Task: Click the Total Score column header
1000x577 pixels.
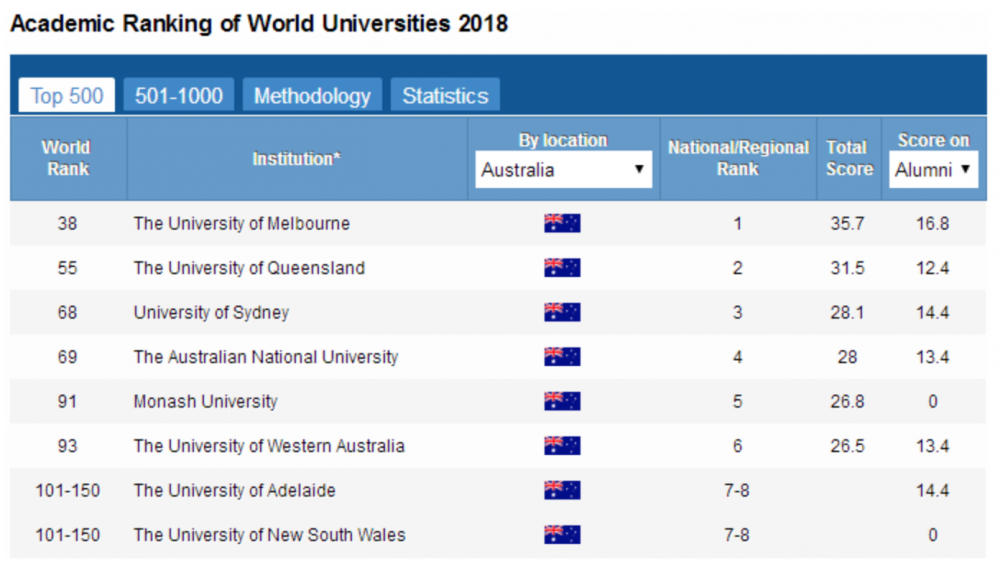Action: [x=849, y=158]
